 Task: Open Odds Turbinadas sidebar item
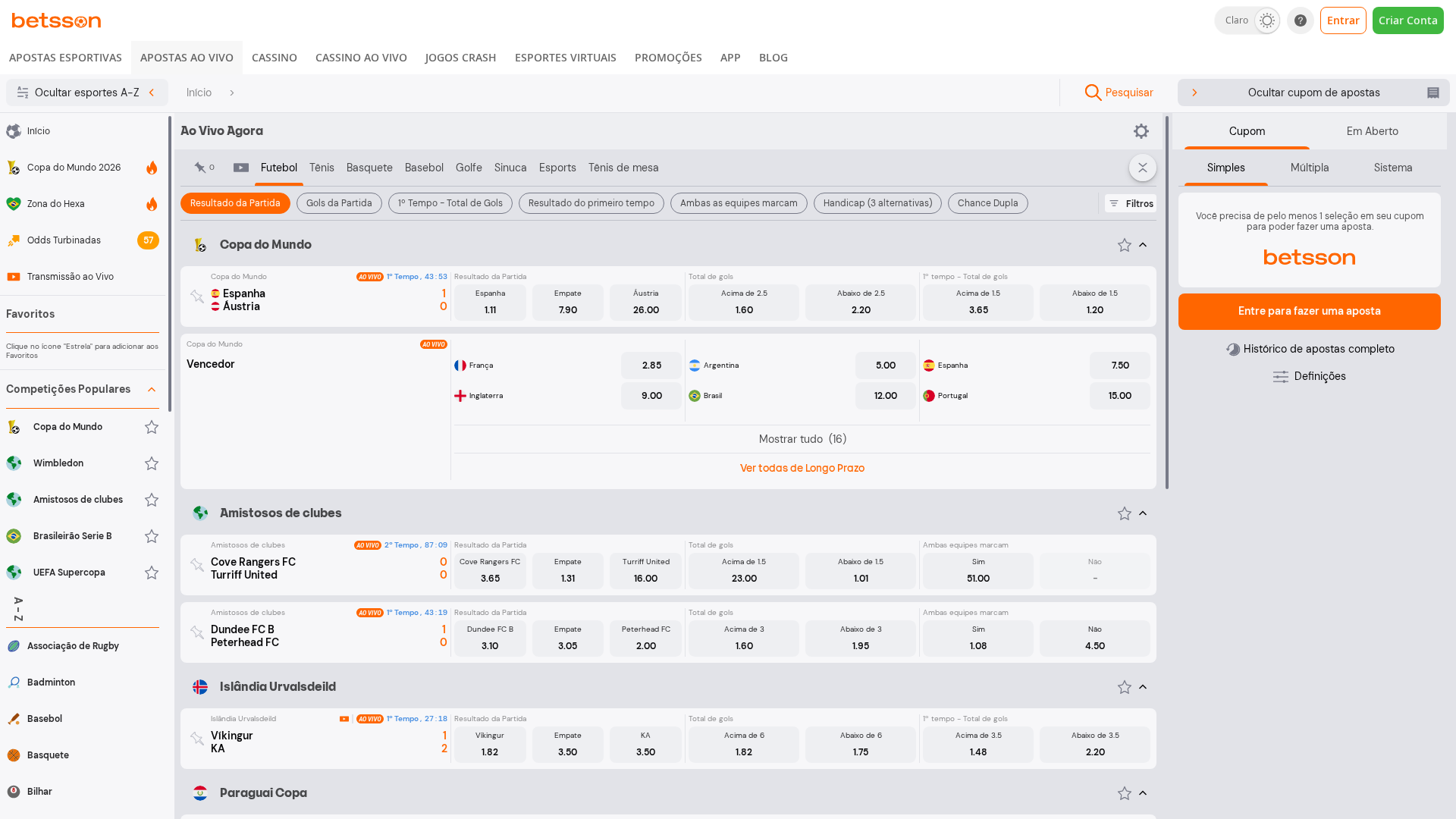pyautogui.click(x=83, y=240)
